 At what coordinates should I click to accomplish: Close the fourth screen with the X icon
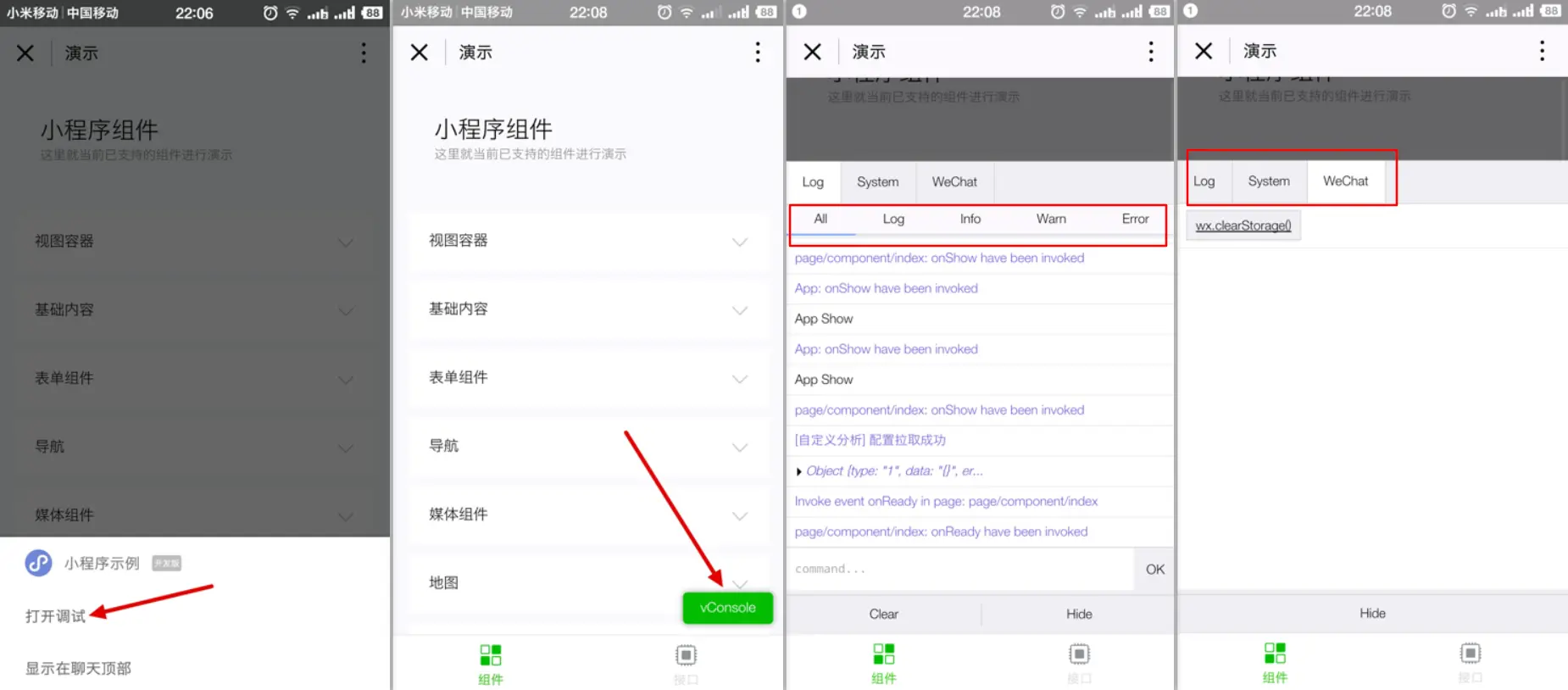coord(1204,51)
